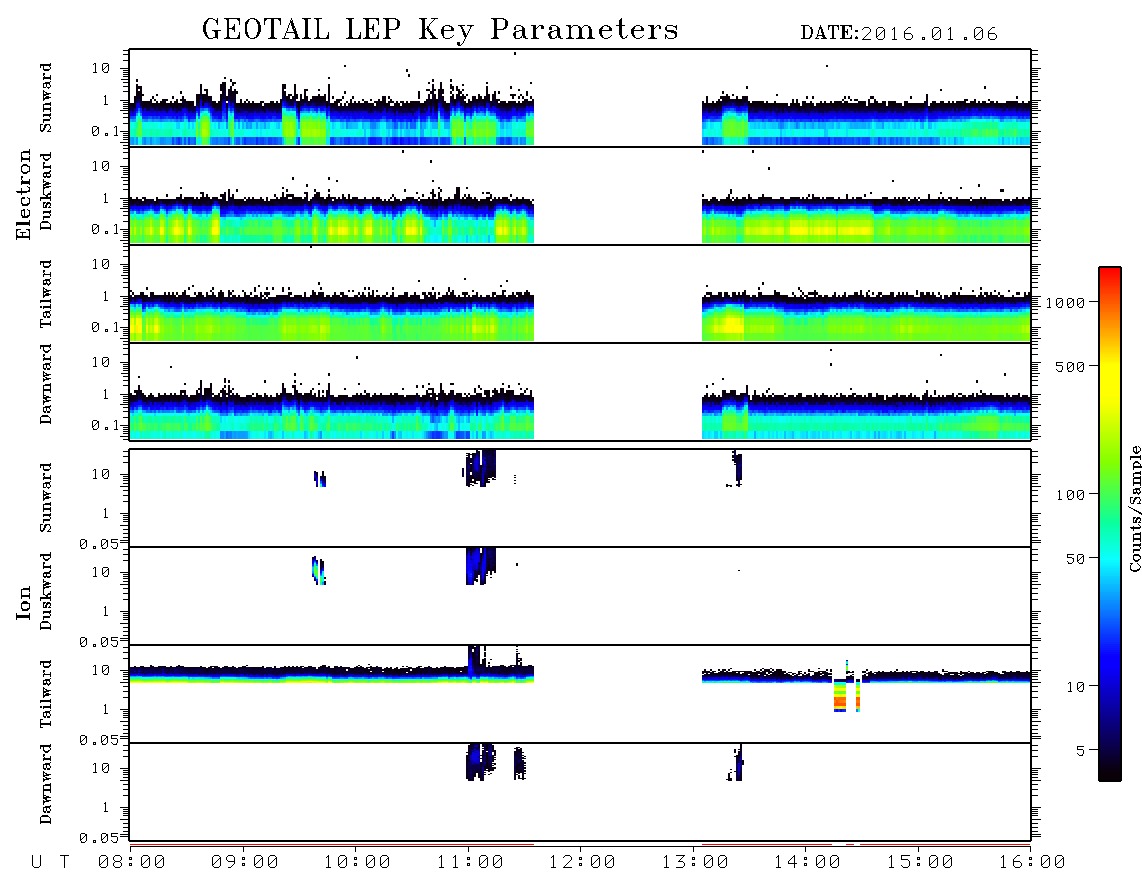Click the vertical Electron group label
Image resolution: width=1142 pixels, height=880 pixels.
[24, 194]
